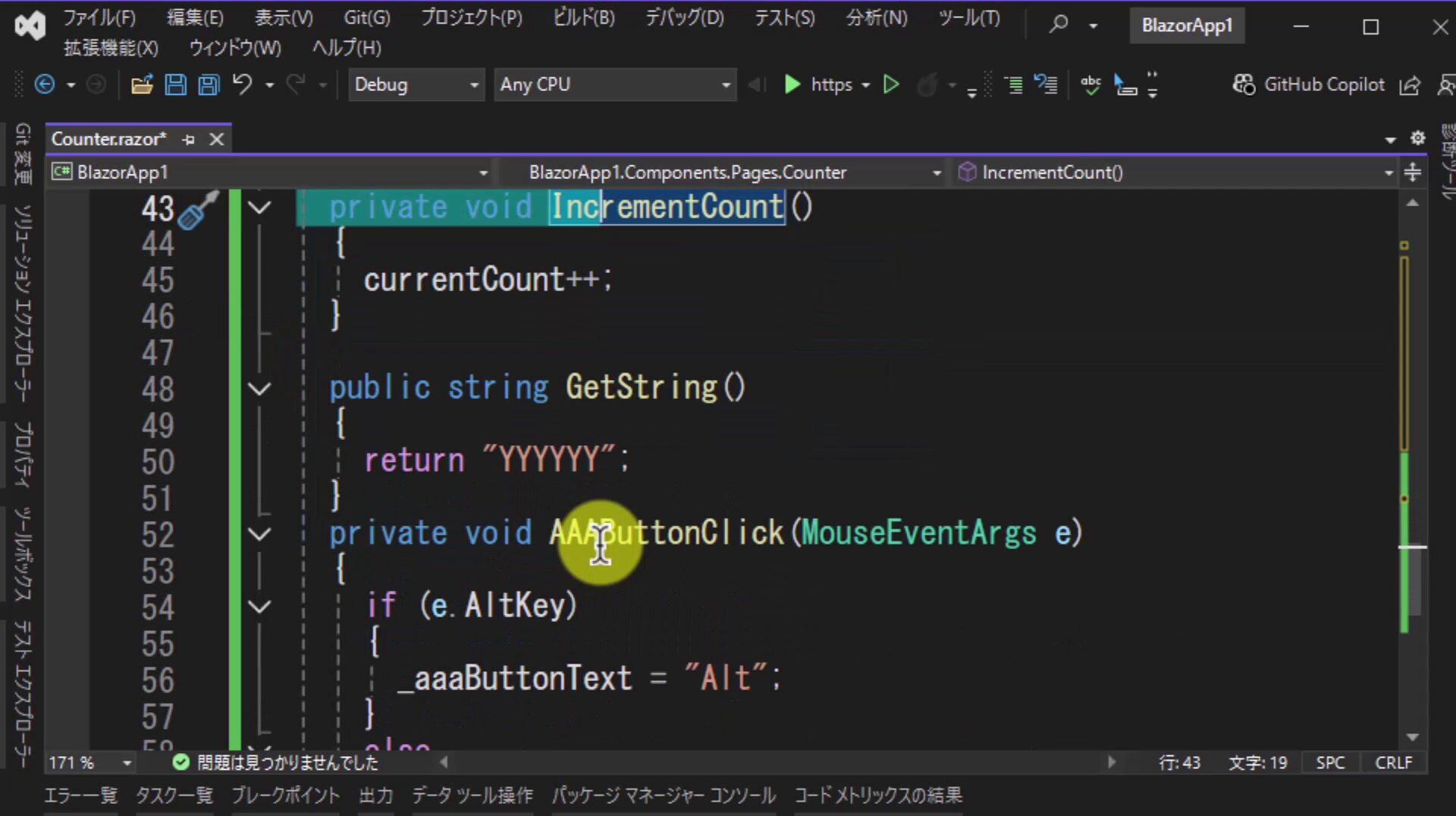Viewport: 1456px width, 816px height.
Task: Close the Counter.razor tab
Action: click(x=217, y=139)
